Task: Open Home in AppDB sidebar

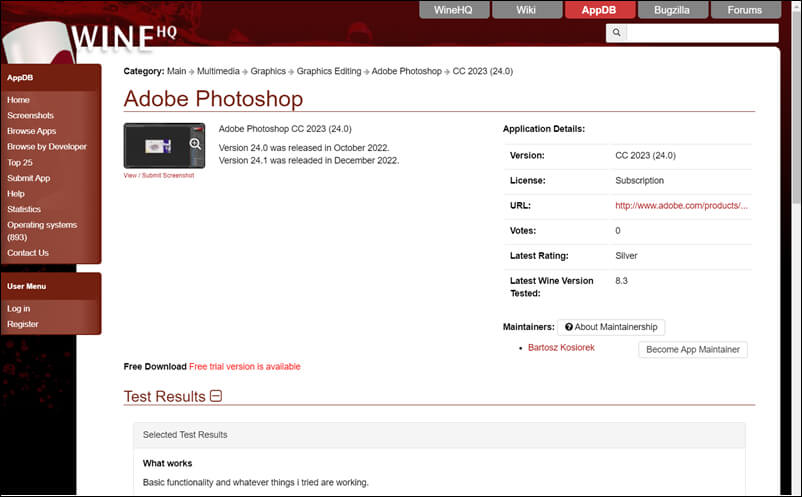Action: [x=18, y=100]
